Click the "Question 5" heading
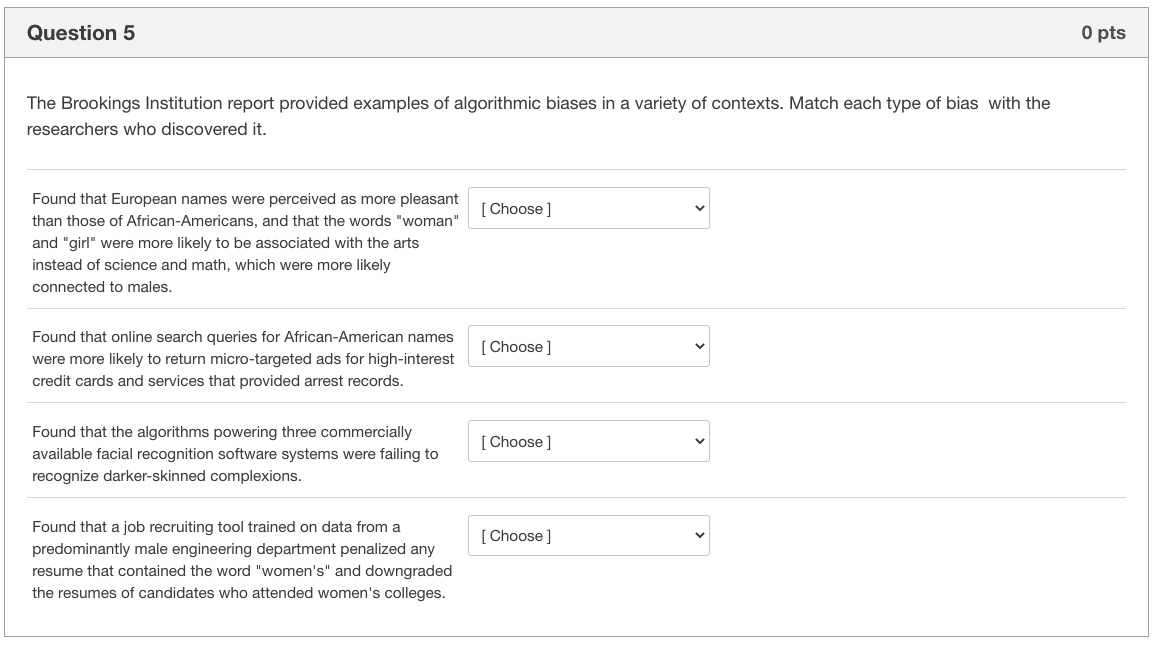 pyautogui.click(x=81, y=33)
